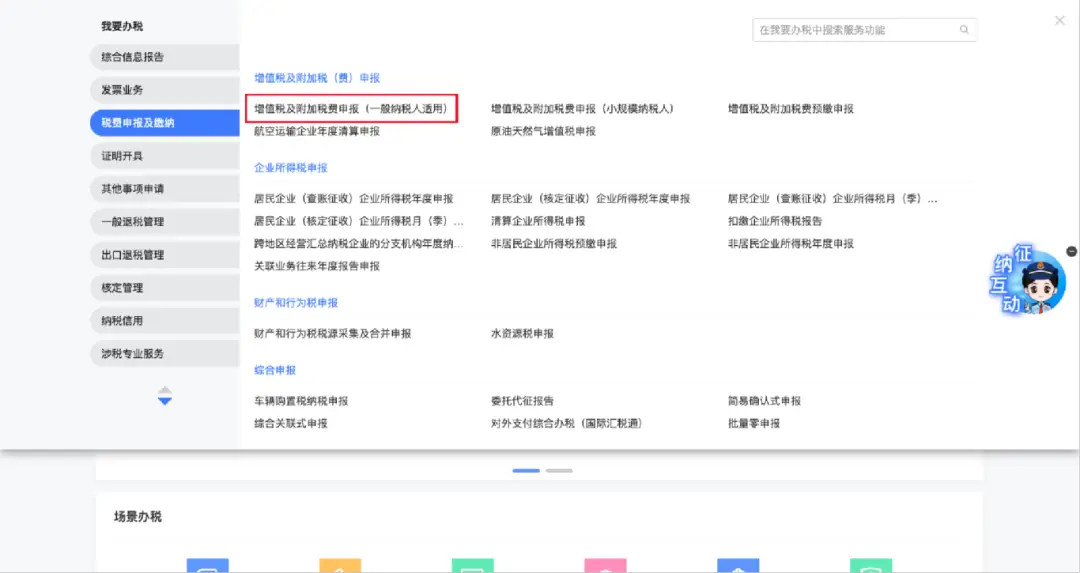The height and width of the screenshot is (573, 1080).
Task: Select 综合信息报告 in the sidebar
Action: coord(165,57)
